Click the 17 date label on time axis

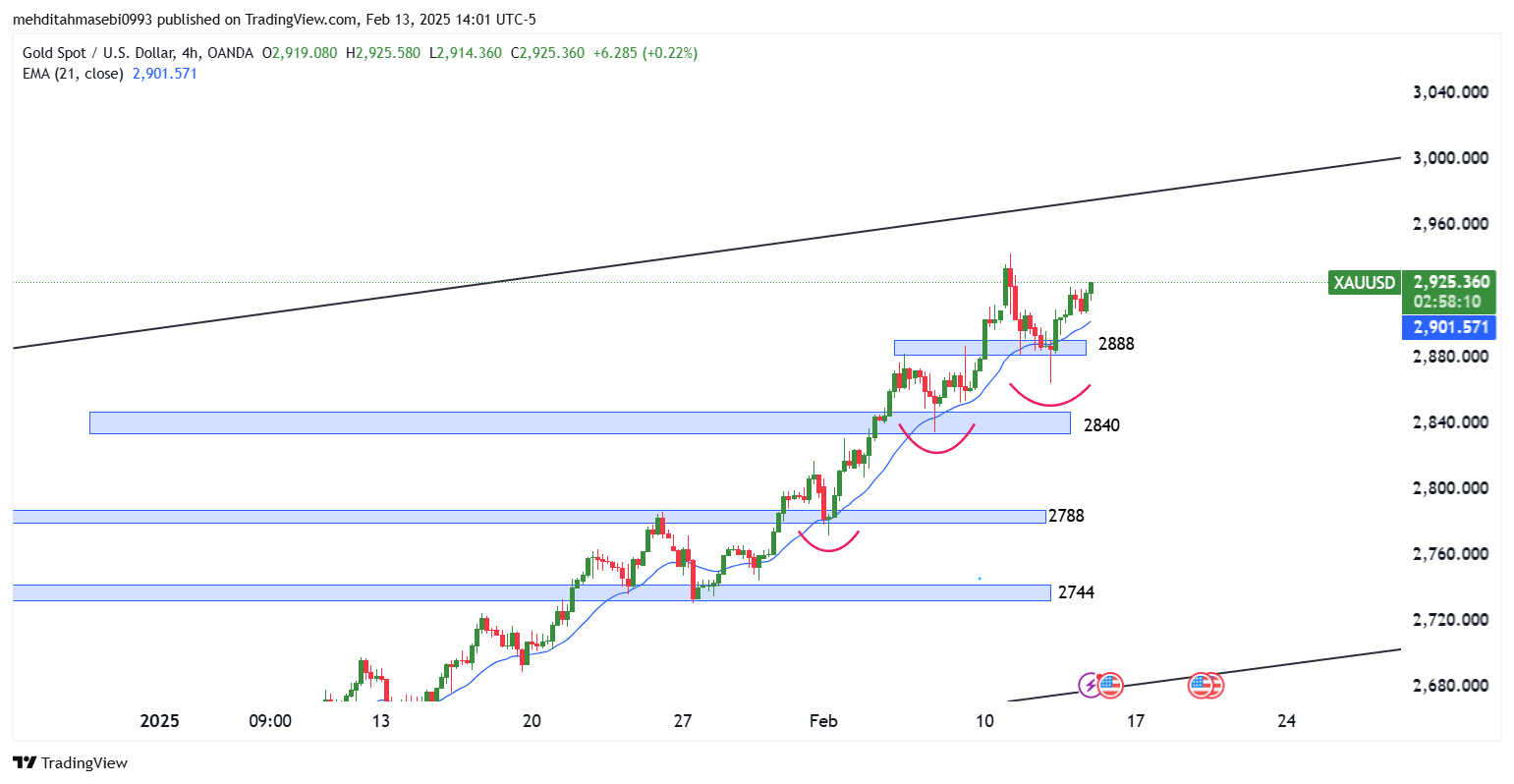1136,721
